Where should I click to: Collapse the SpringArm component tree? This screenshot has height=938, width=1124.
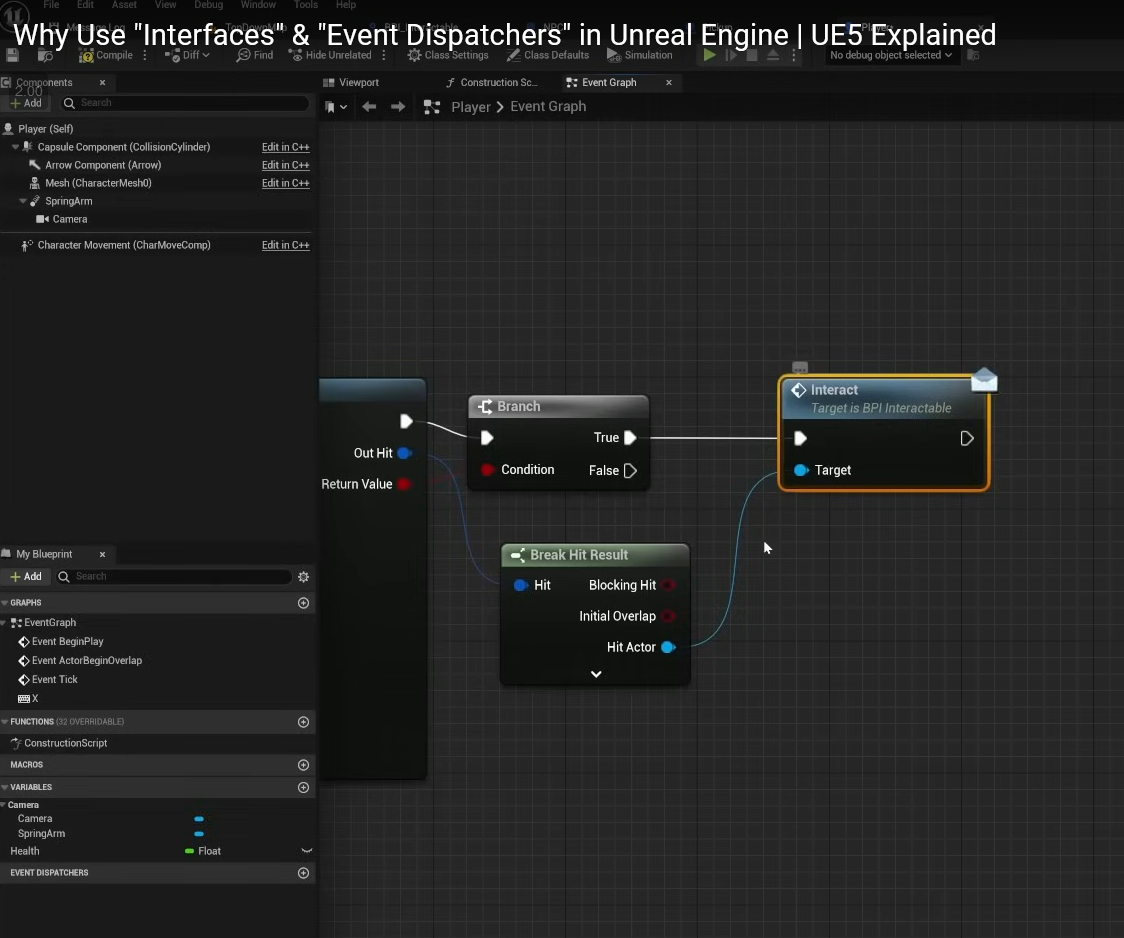pos(23,201)
